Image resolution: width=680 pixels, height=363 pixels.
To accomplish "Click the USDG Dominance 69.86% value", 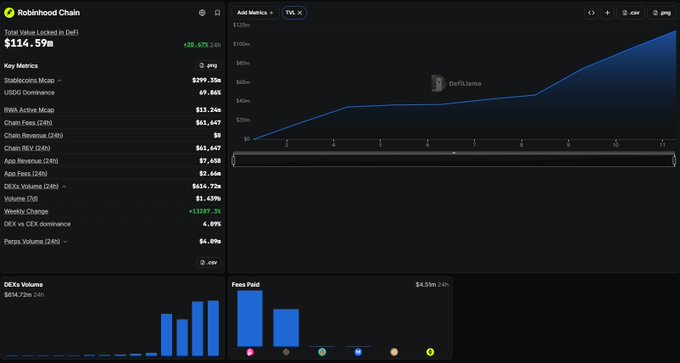I will point(210,92).
